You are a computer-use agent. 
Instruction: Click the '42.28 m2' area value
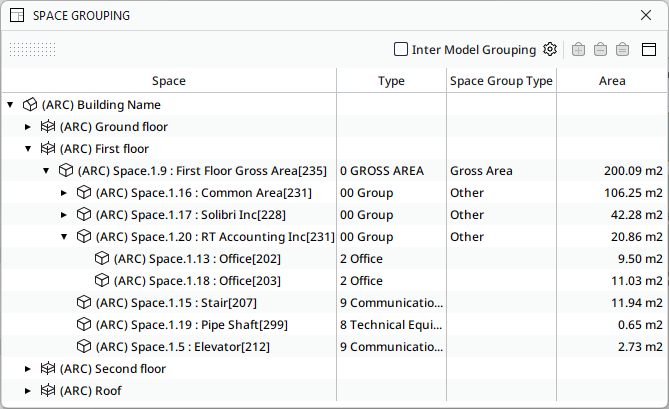point(637,215)
